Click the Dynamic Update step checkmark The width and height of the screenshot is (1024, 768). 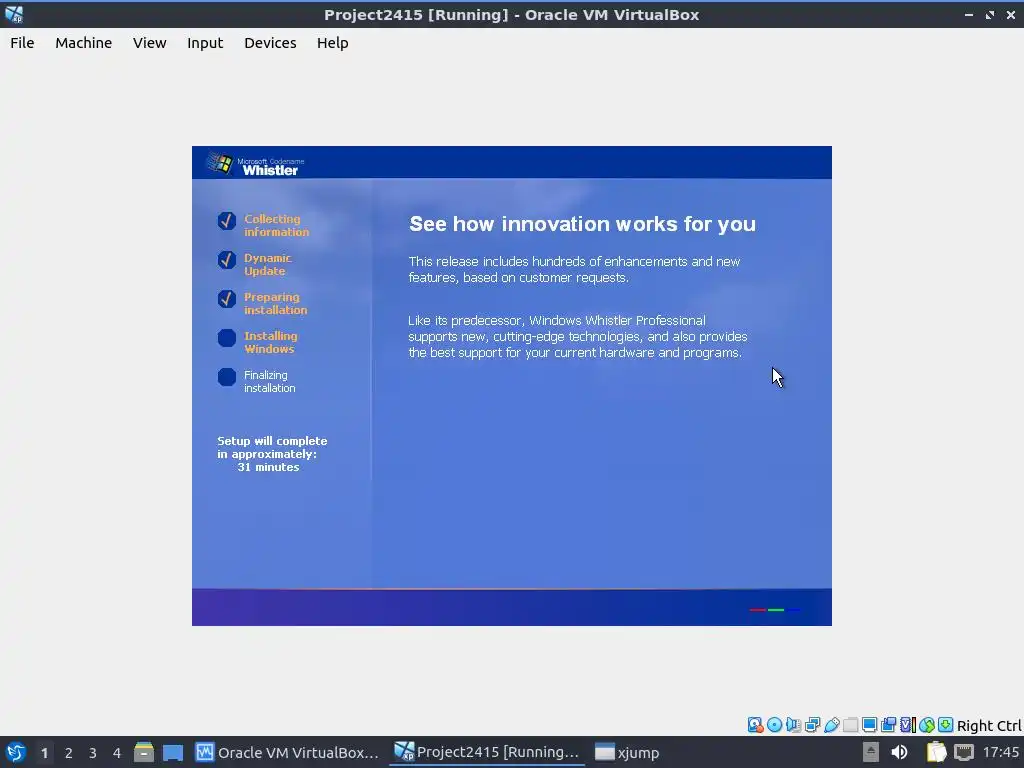coord(227,260)
